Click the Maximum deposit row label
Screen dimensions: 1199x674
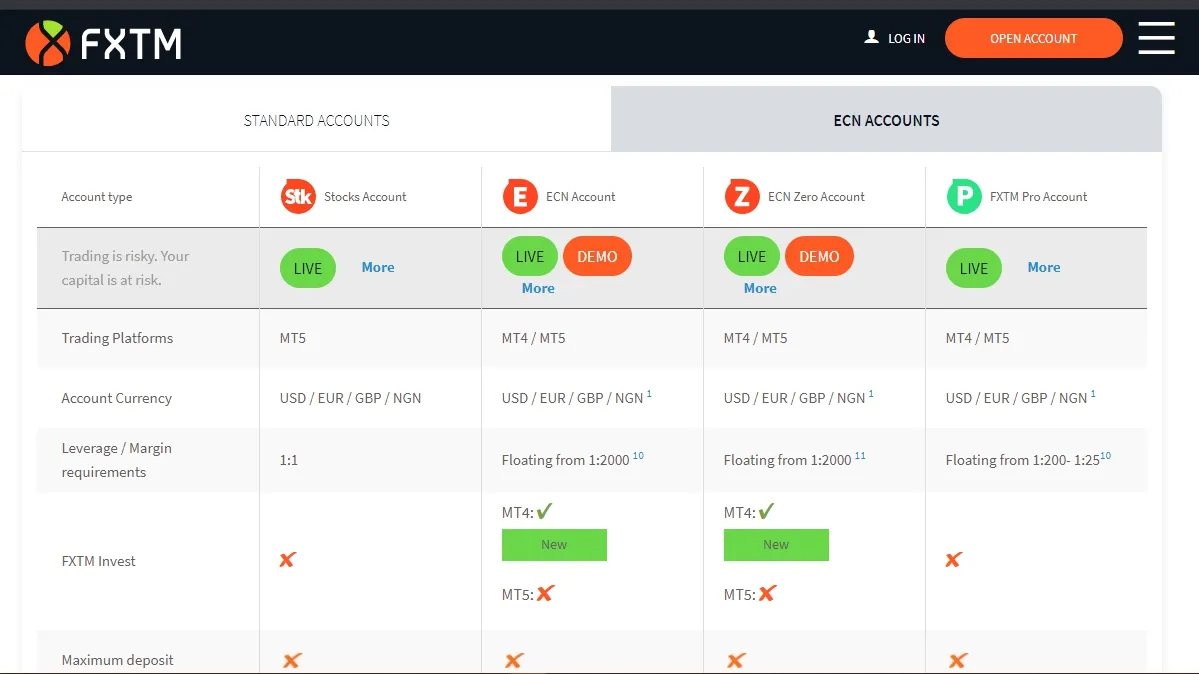point(117,659)
